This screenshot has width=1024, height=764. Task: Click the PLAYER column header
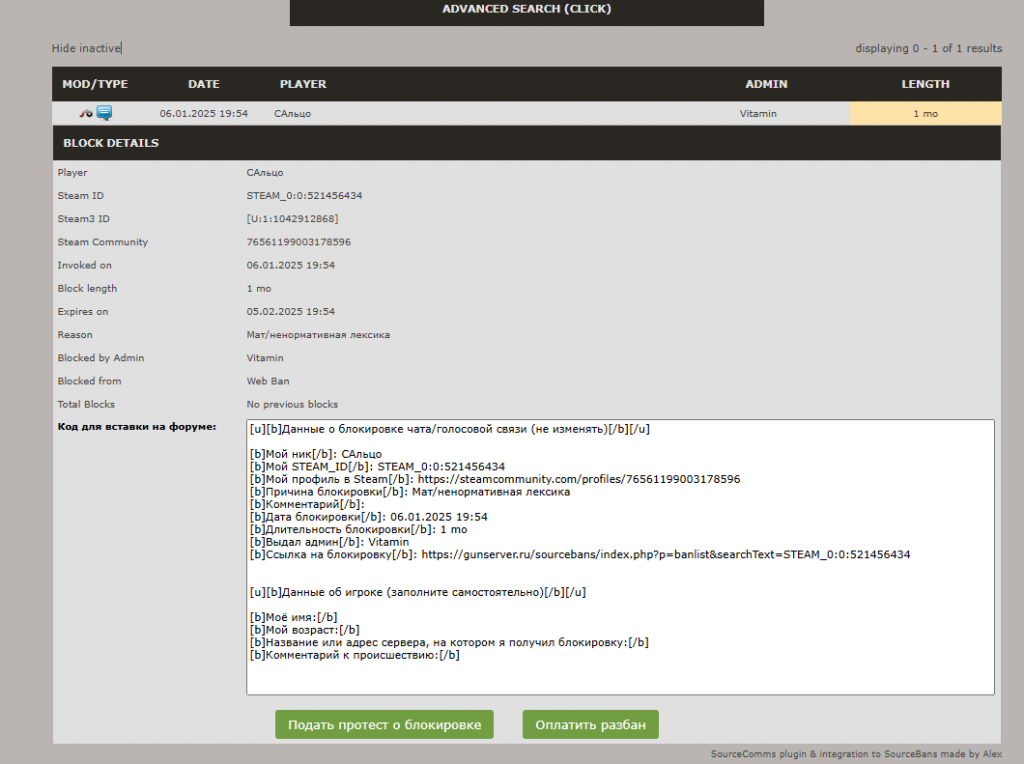tap(303, 84)
